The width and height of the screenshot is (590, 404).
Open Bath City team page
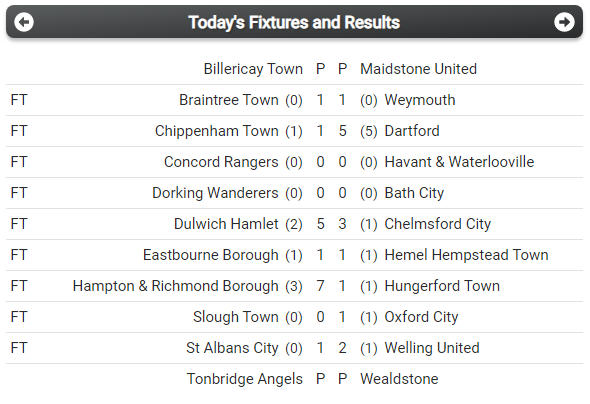tap(414, 193)
